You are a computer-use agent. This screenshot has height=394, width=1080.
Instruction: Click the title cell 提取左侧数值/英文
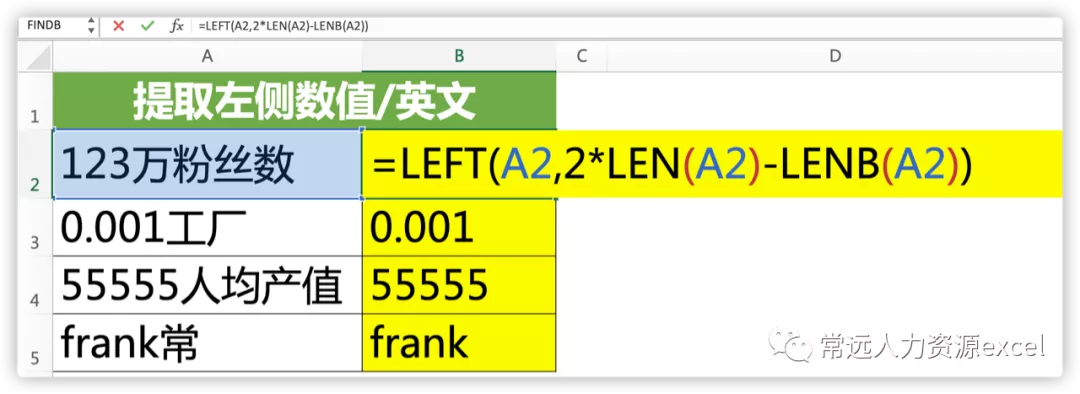[304, 101]
